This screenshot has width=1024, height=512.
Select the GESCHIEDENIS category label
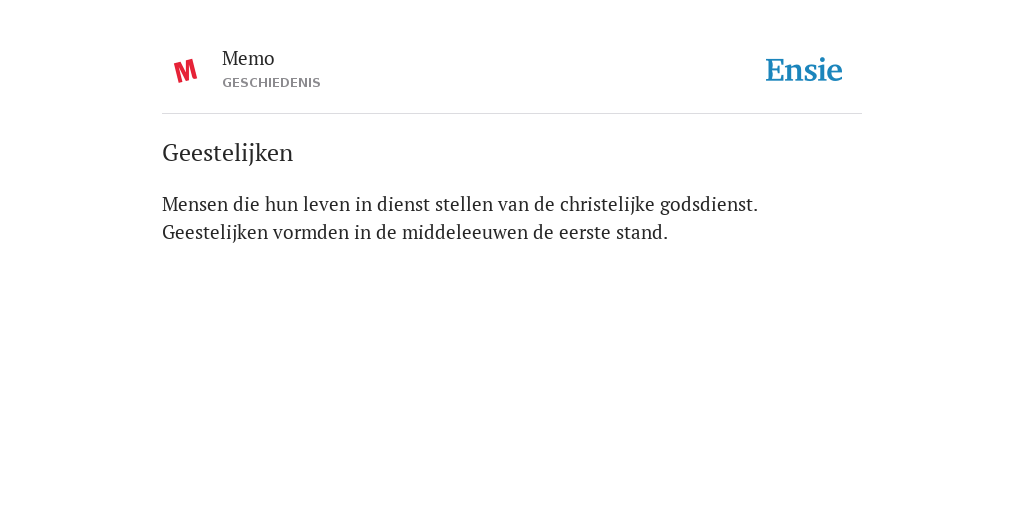pyautogui.click(x=271, y=83)
